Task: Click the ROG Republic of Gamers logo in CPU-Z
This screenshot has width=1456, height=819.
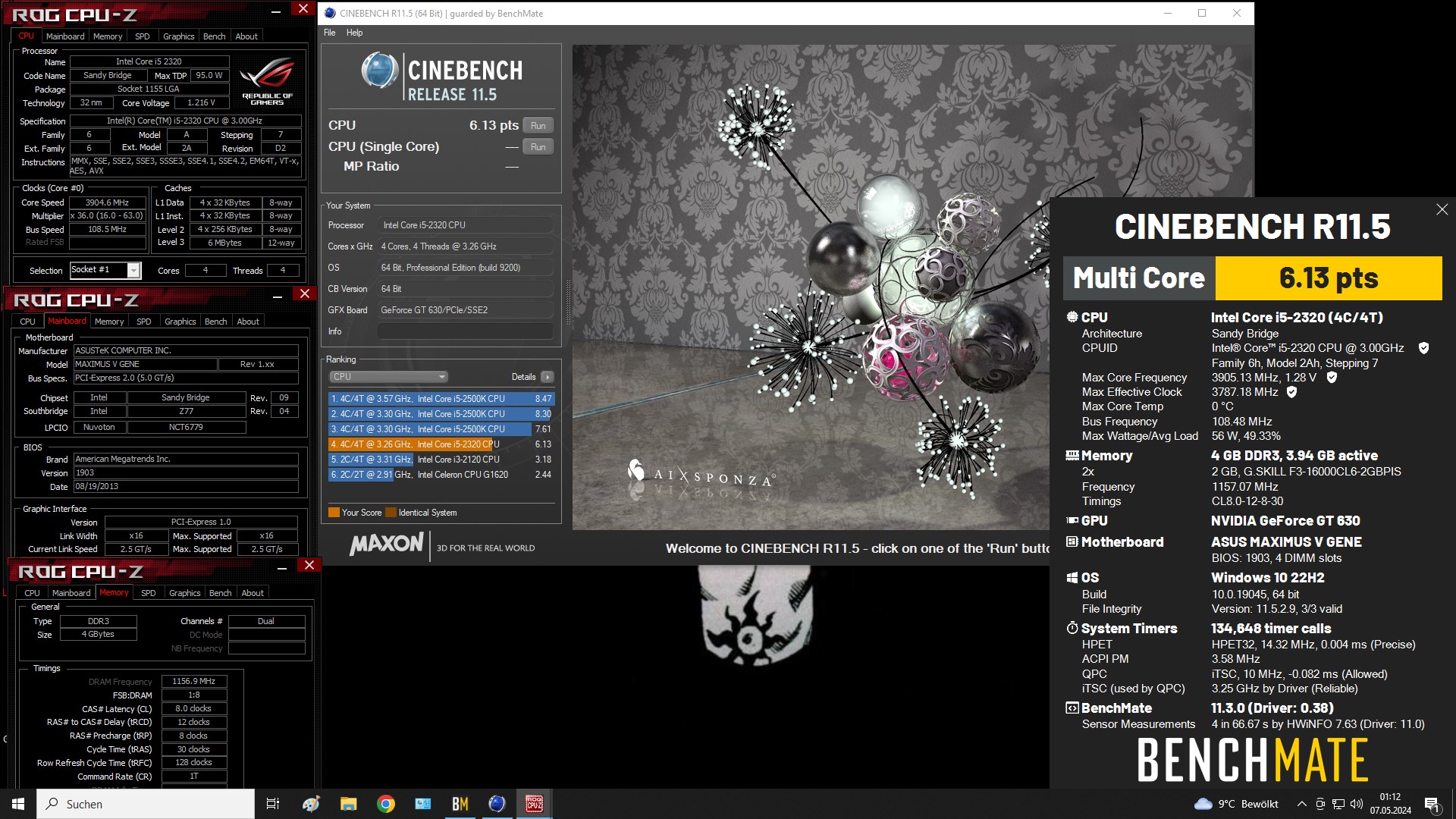Action: 267,82
